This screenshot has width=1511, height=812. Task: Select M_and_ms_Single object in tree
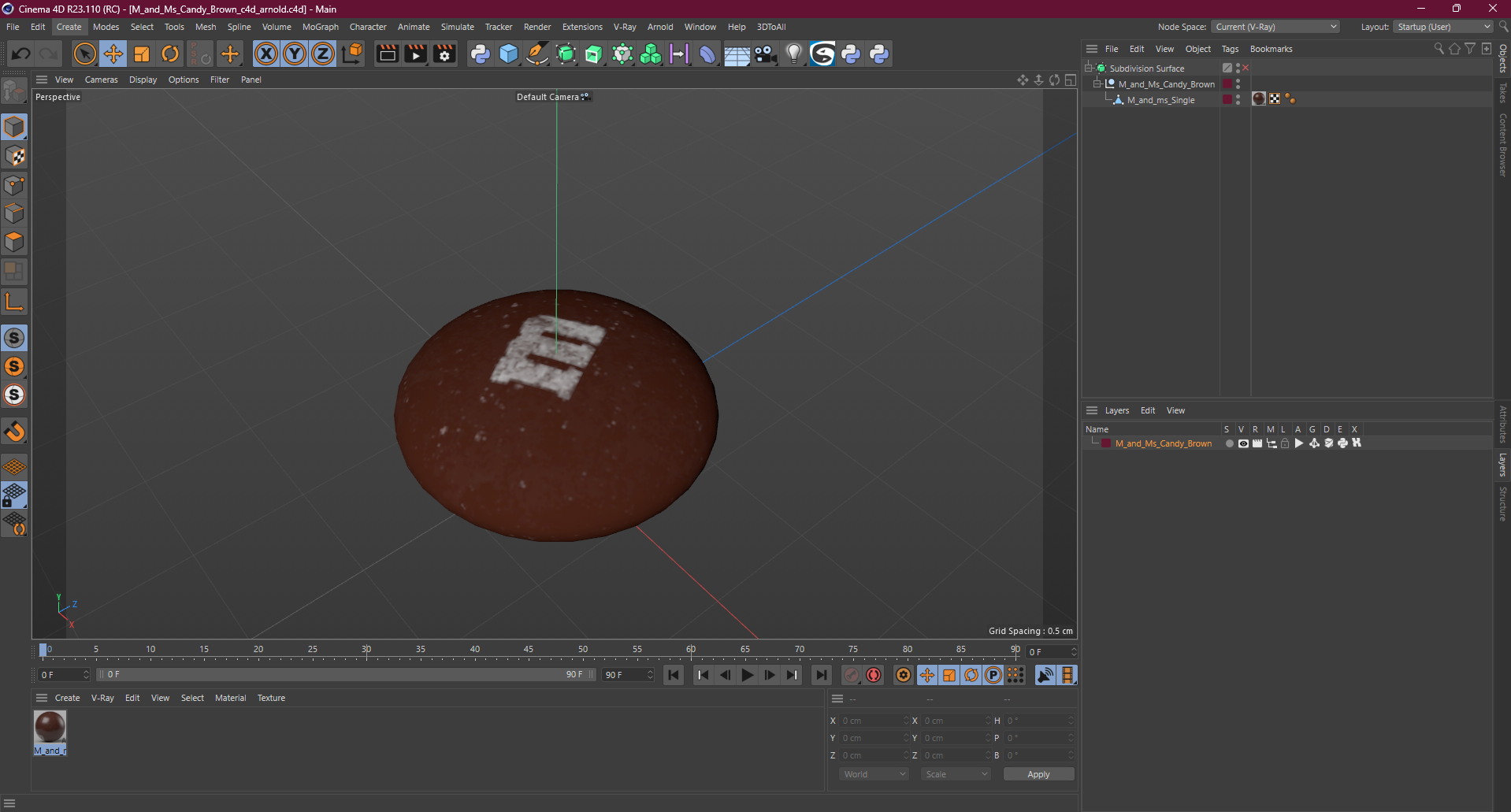point(1160,100)
